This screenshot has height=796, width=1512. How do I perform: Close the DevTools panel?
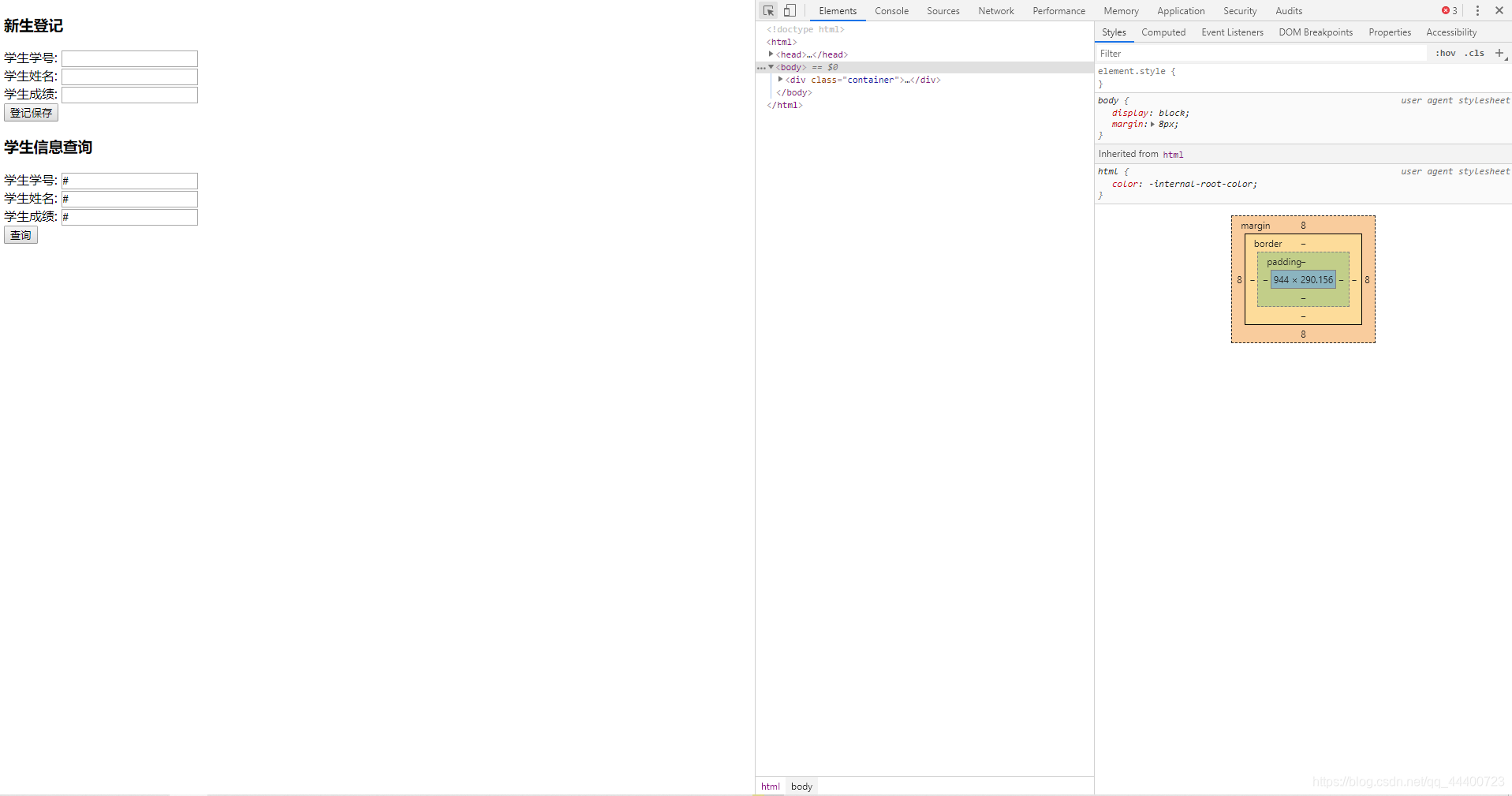1499,10
